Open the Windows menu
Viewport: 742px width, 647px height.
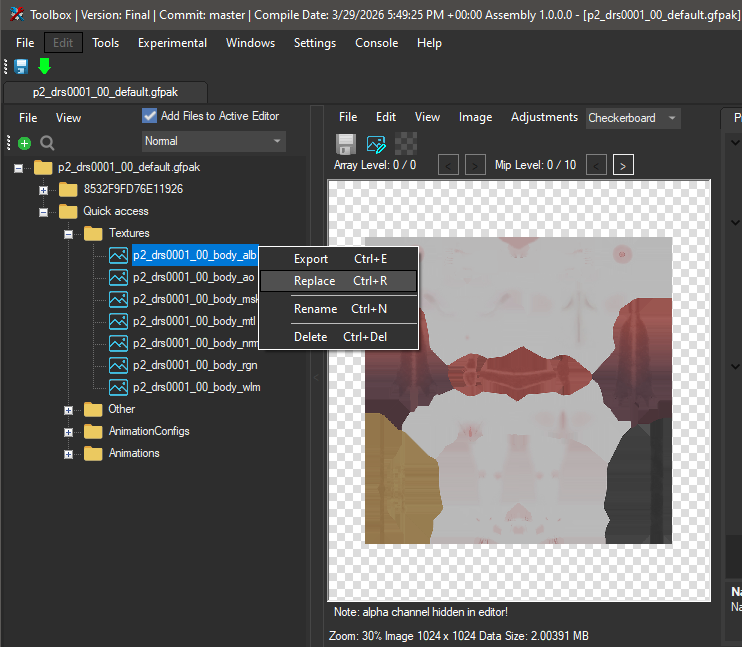(250, 43)
